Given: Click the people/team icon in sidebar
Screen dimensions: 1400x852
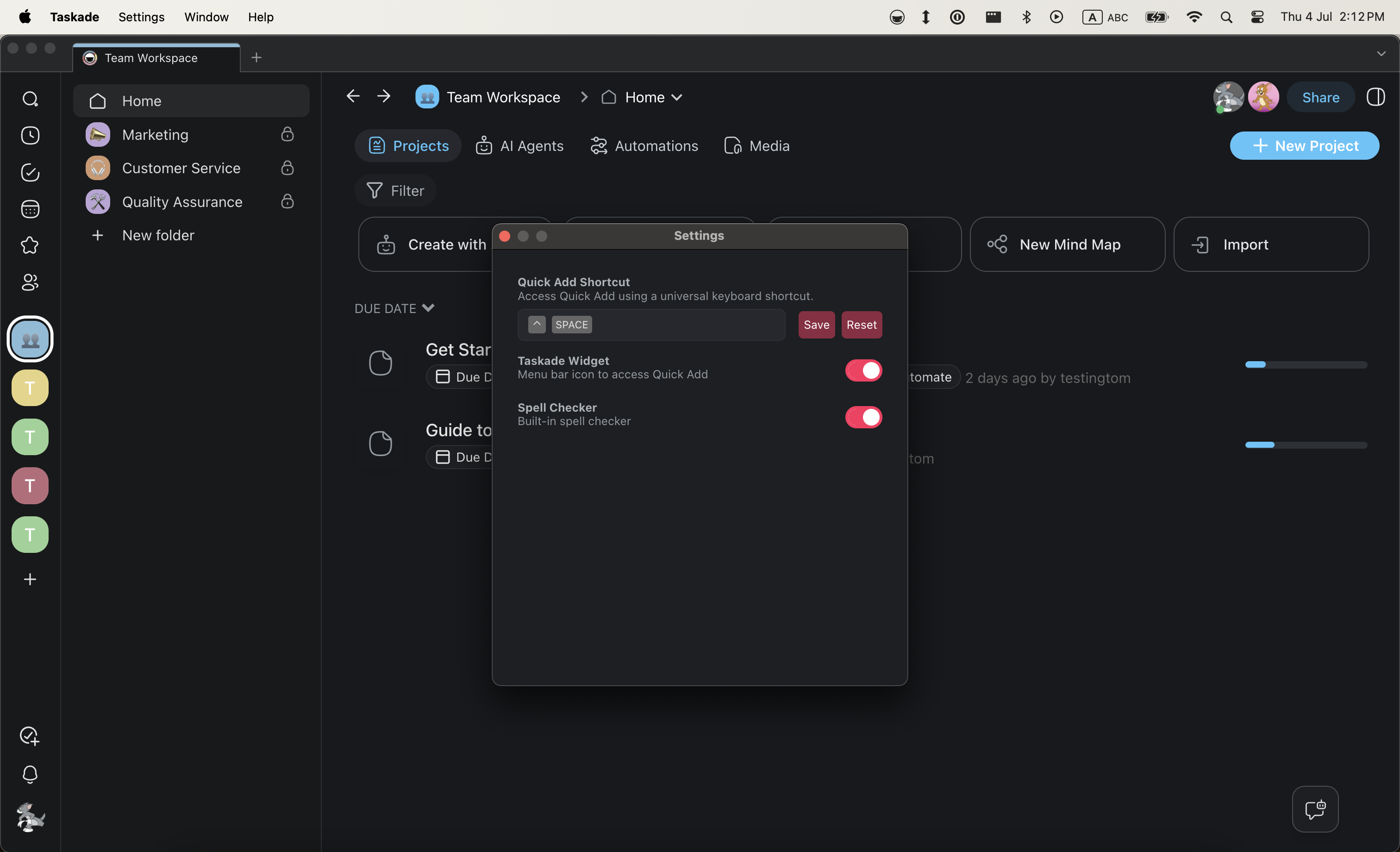Looking at the screenshot, I should pyautogui.click(x=30, y=282).
